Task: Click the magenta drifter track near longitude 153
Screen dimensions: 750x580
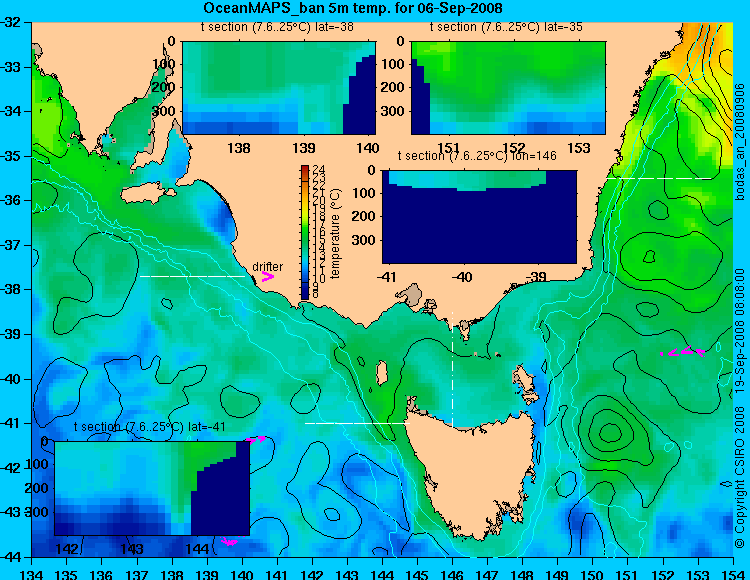Action: [x=682, y=351]
